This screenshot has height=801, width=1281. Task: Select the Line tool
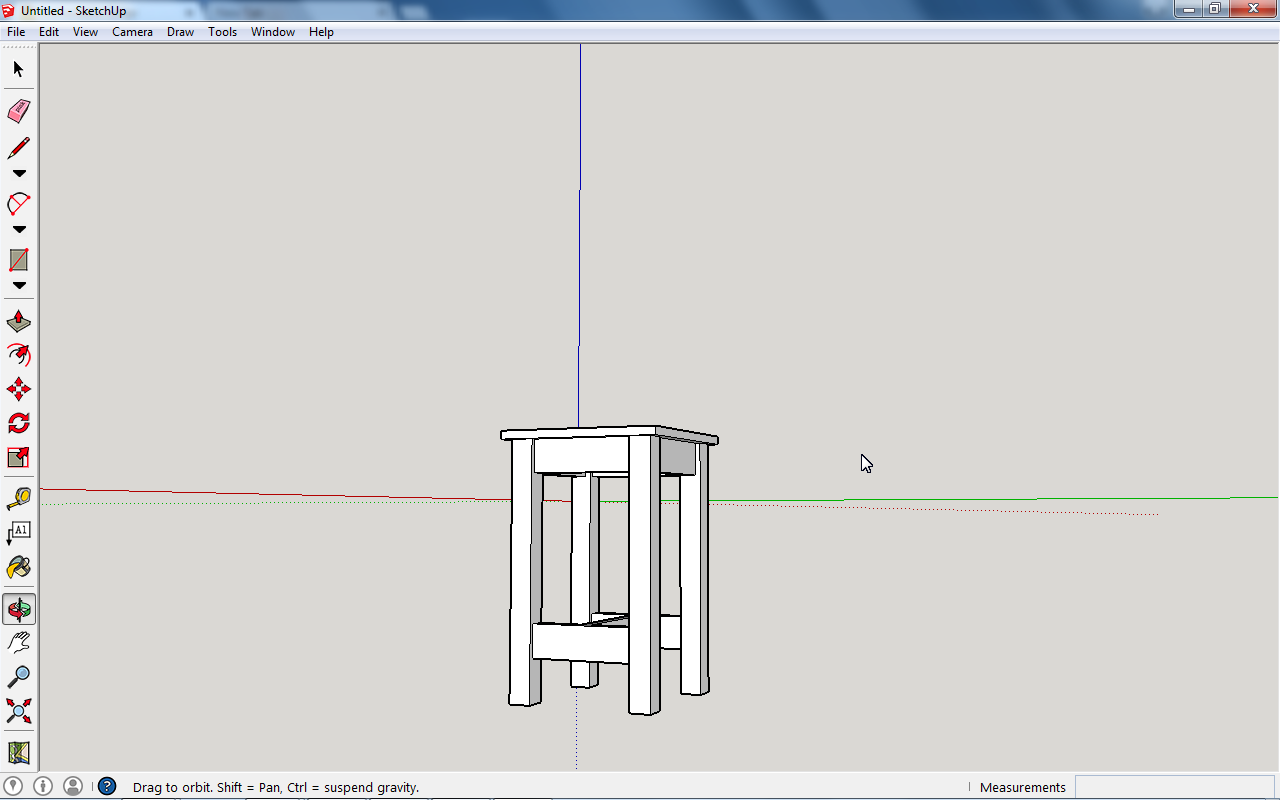18,147
